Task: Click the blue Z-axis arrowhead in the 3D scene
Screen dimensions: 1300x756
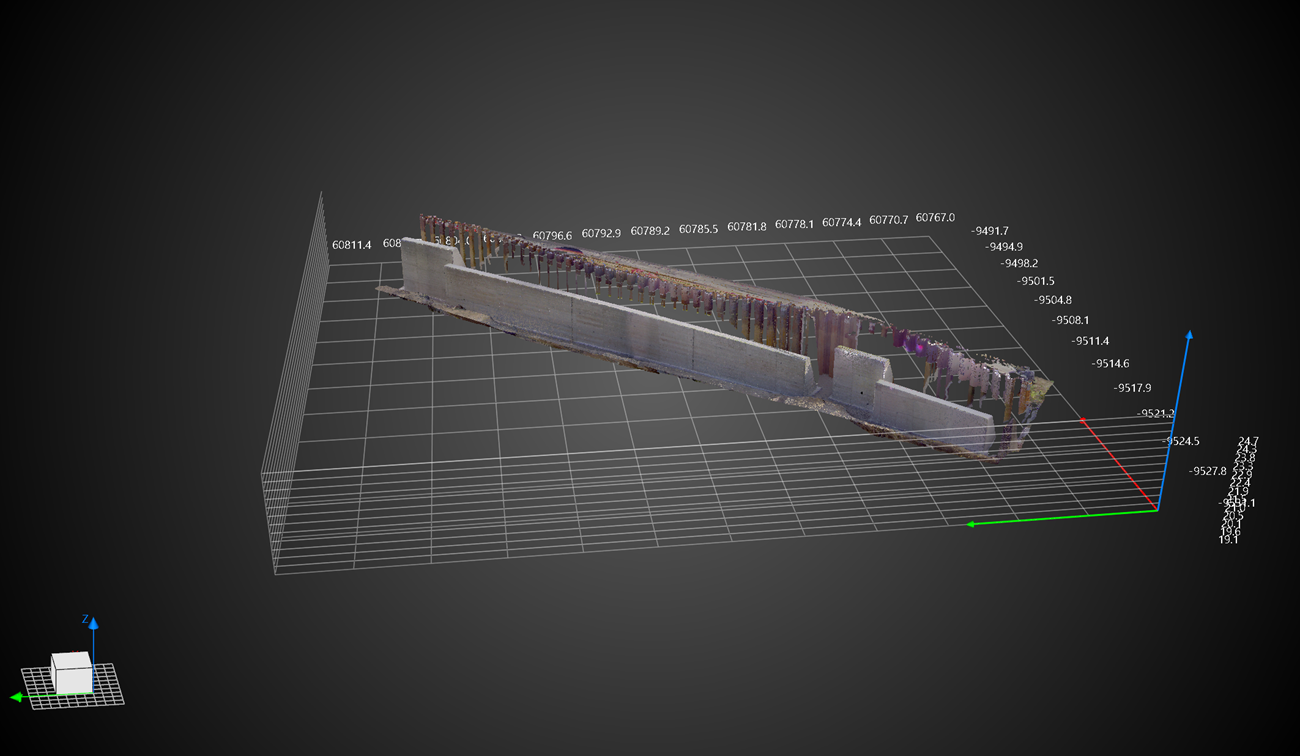Action: point(1188,336)
